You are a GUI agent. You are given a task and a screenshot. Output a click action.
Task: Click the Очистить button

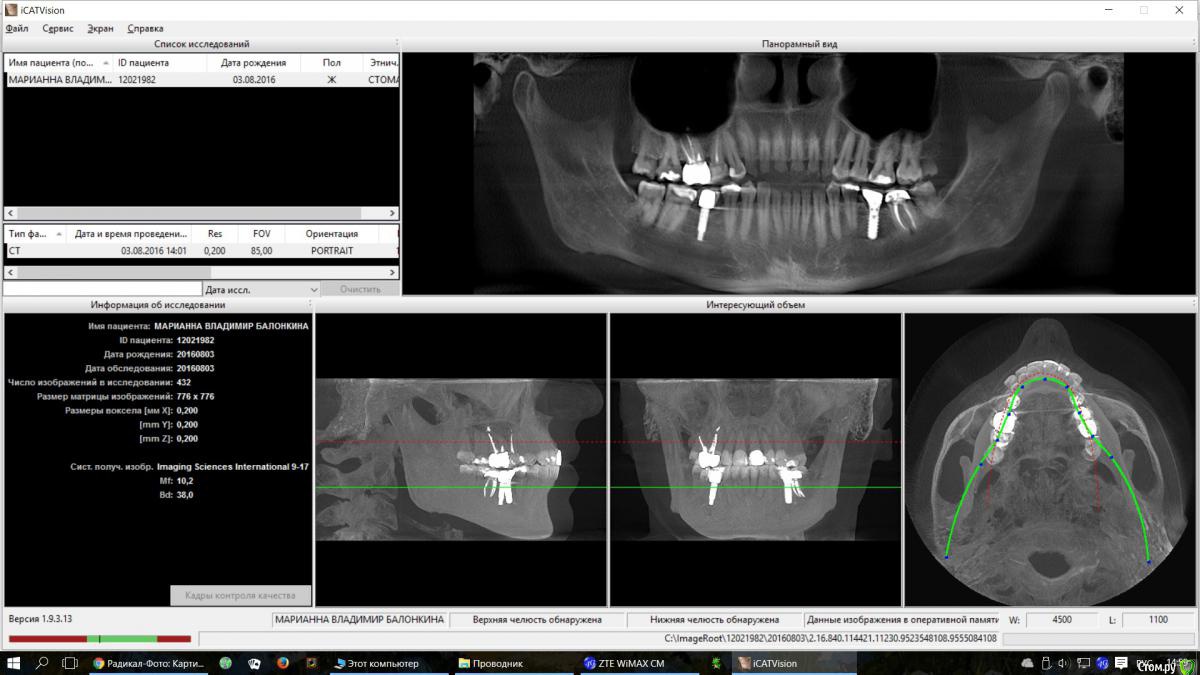point(360,289)
